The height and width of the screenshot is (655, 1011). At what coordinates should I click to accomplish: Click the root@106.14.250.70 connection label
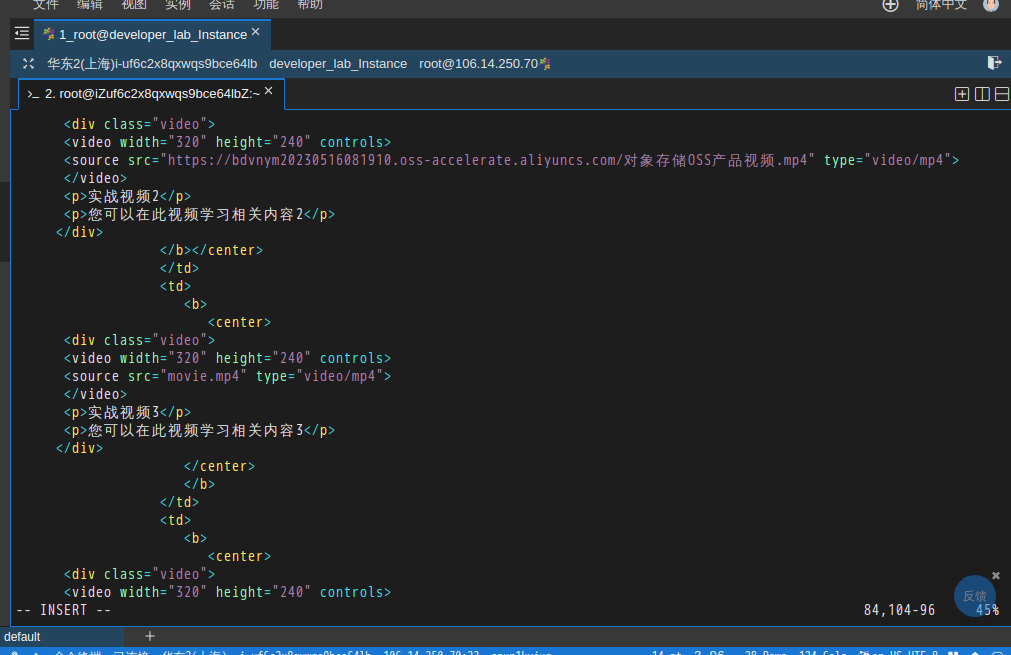tap(478, 64)
